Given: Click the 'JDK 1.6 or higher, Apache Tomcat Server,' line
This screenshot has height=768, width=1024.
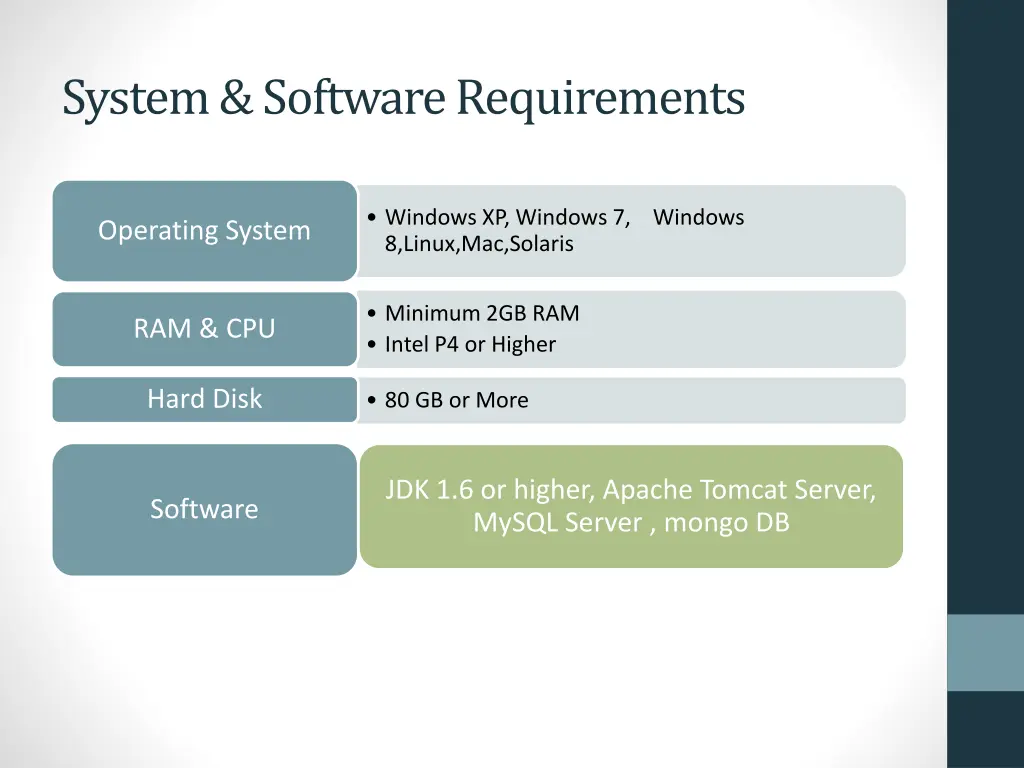Looking at the screenshot, I should (x=630, y=490).
